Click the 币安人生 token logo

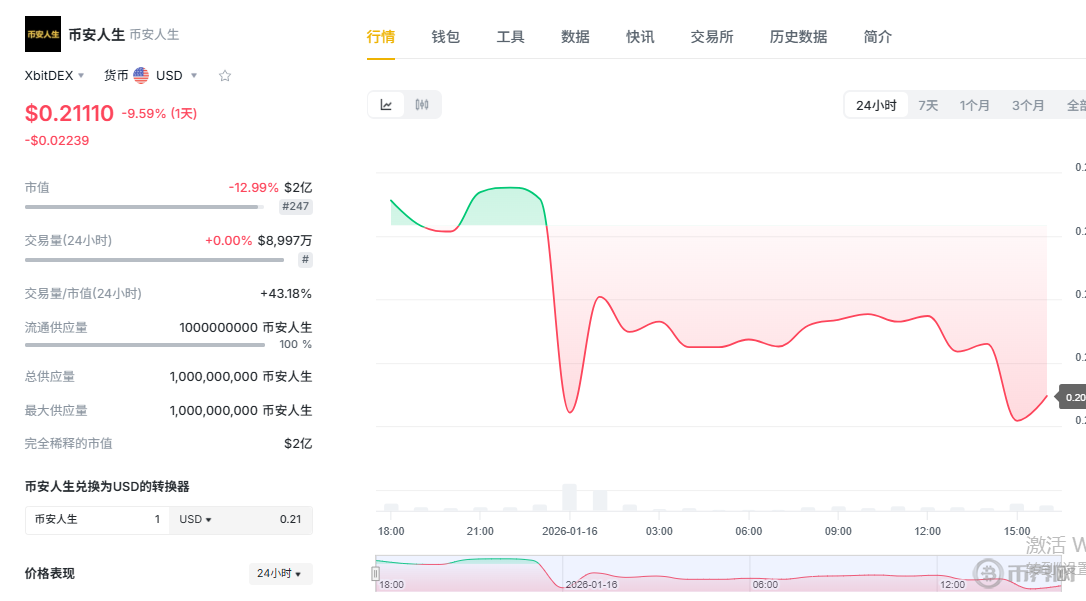click(42, 33)
